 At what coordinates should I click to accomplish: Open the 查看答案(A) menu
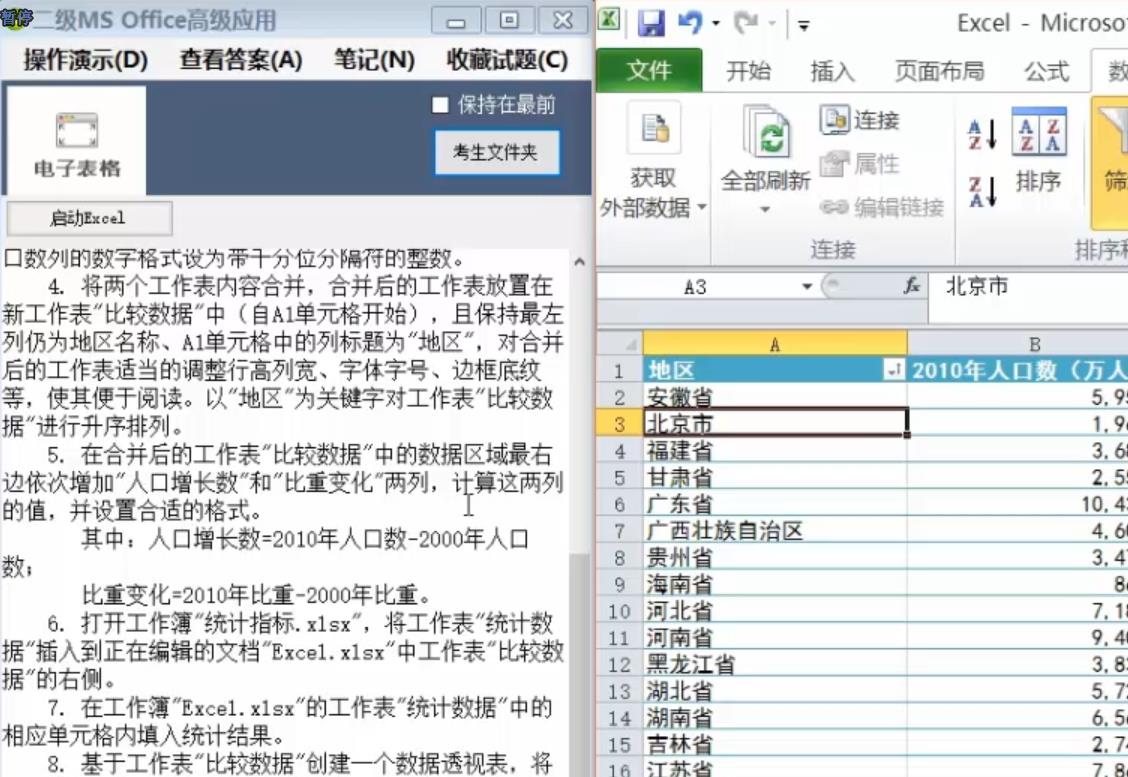pos(241,60)
